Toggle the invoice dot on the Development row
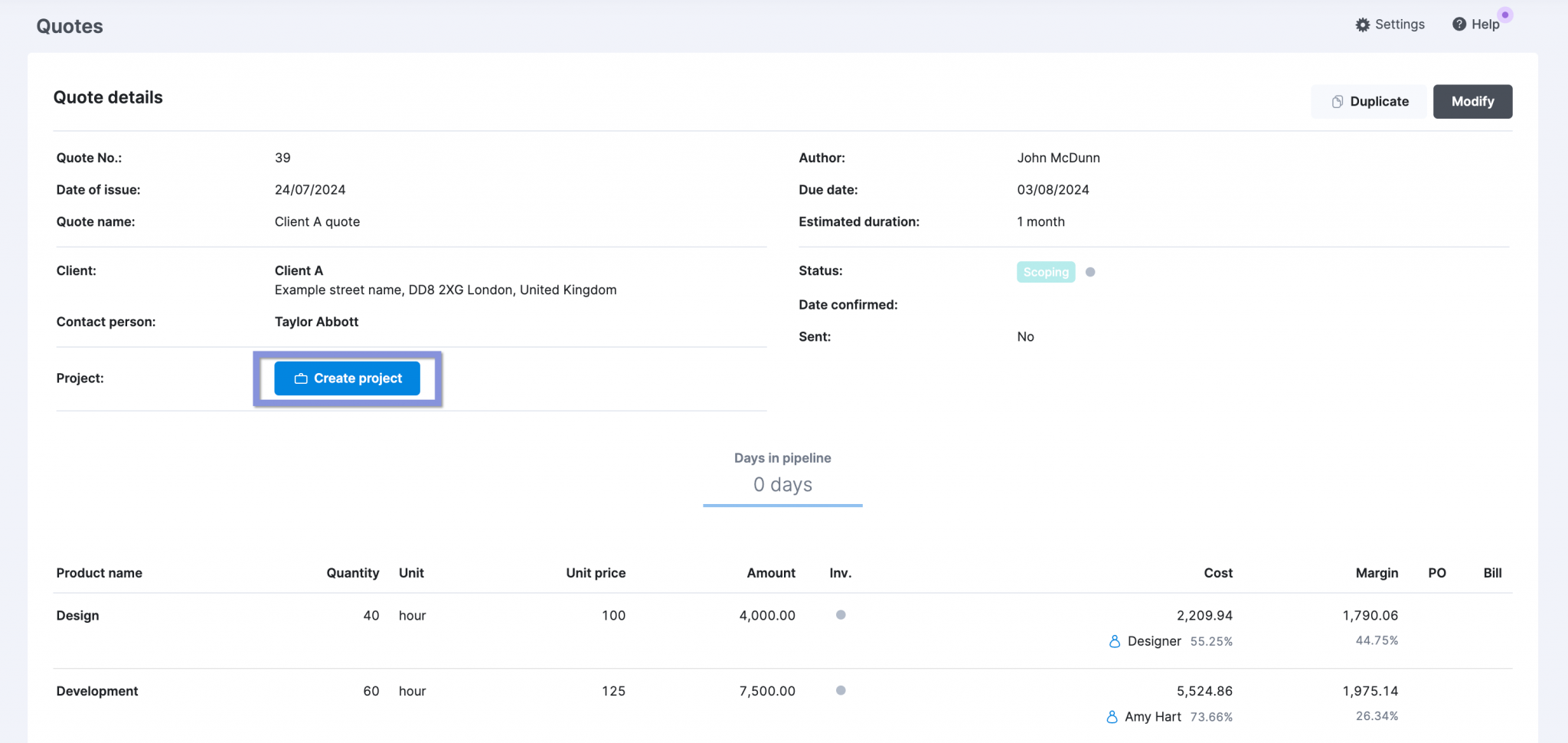1568x743 pixels. click(841, 689)
